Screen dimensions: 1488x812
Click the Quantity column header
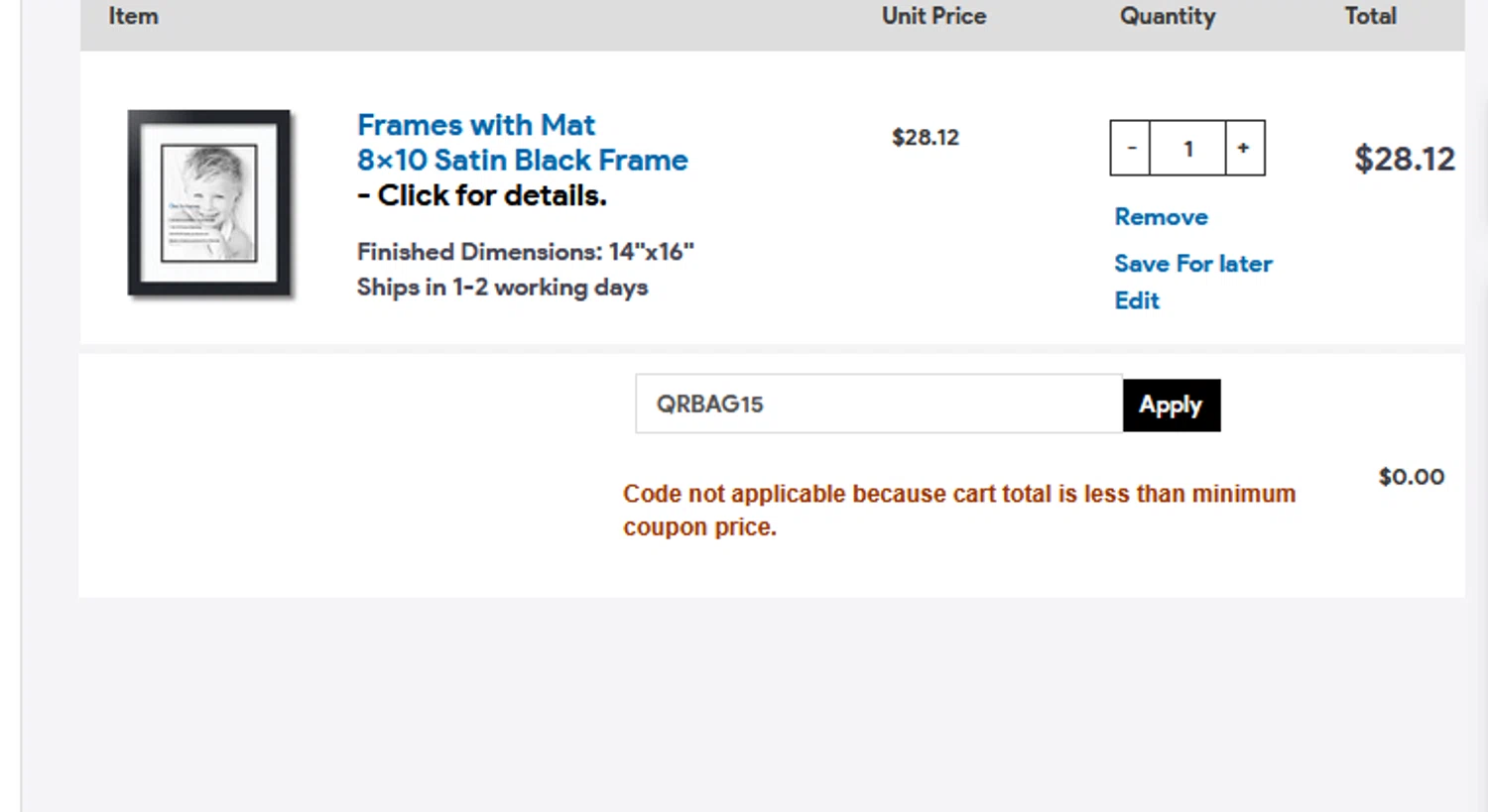click(x=1167, y=17)
